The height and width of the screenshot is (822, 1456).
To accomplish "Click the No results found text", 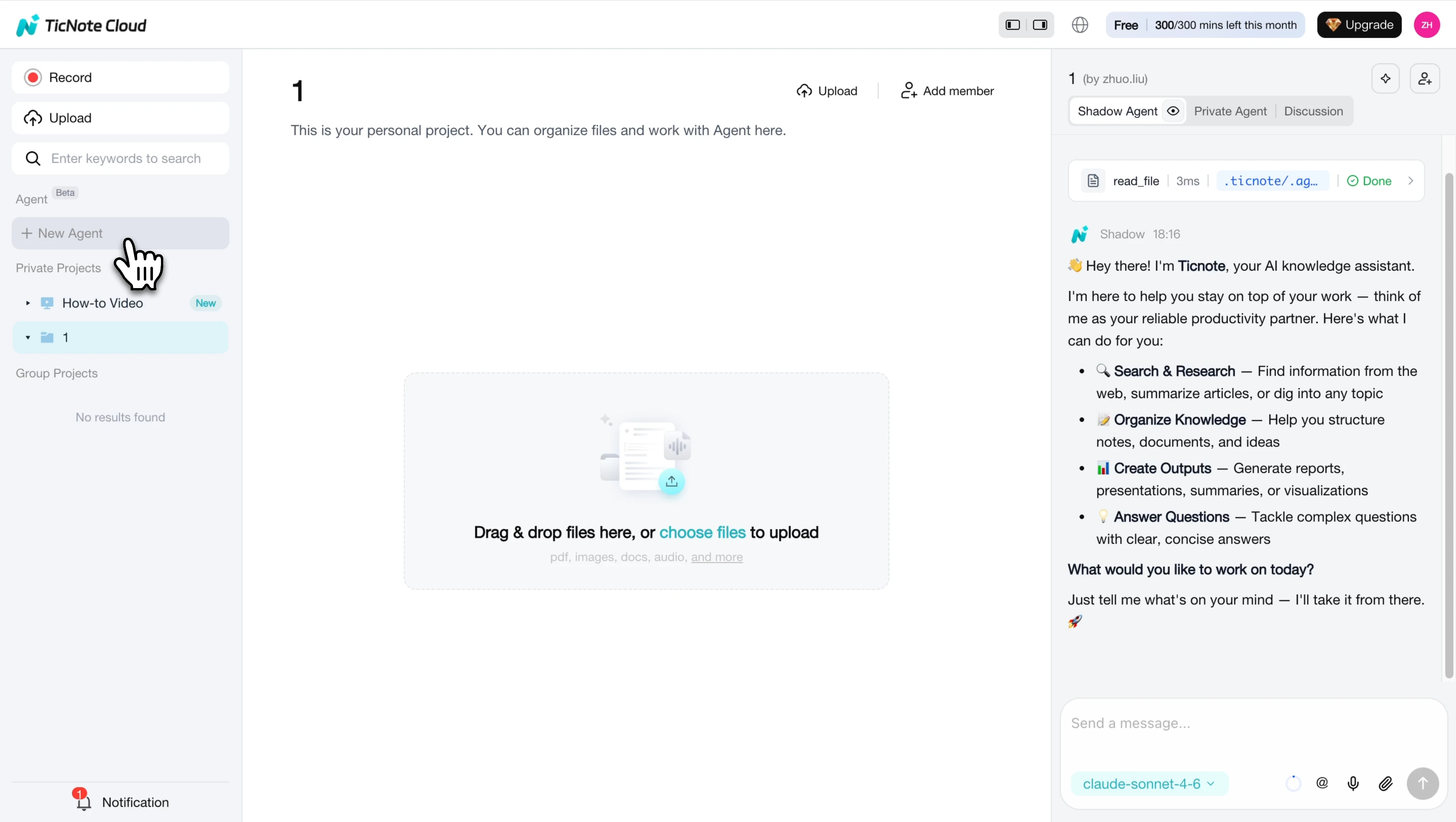I will [x=120, y=417].
